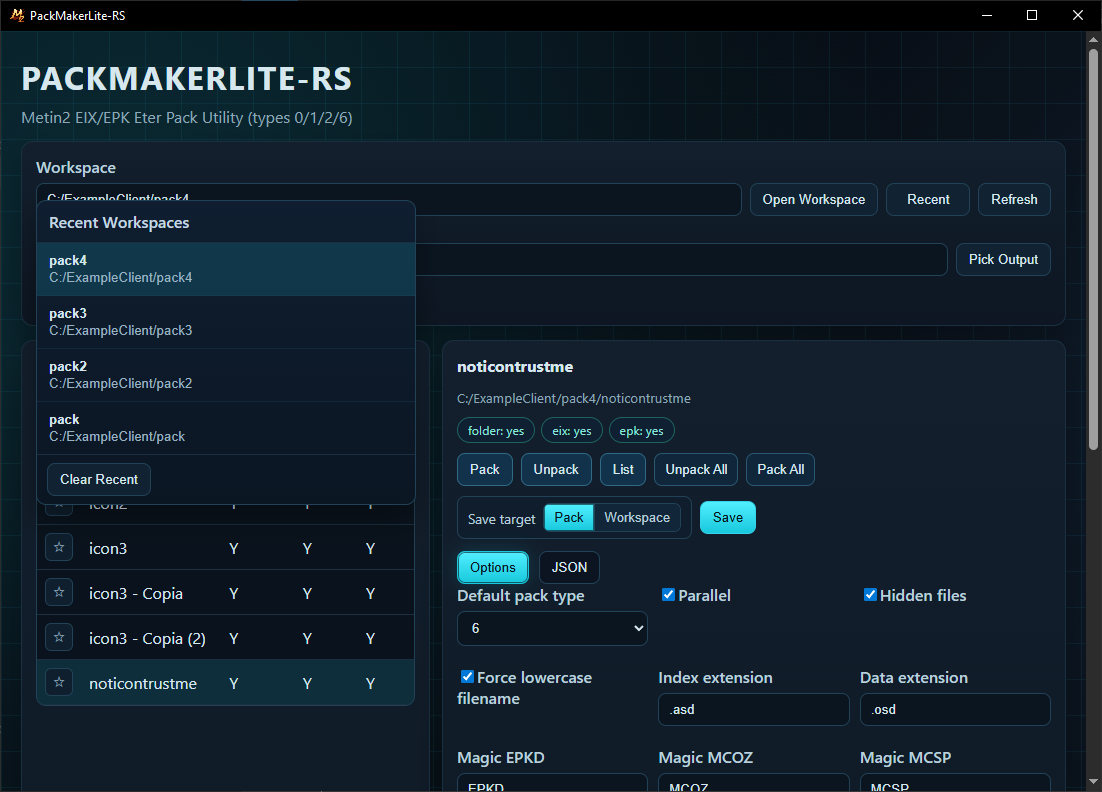The image size is (1102, 792).
Task: Edit the Data extension field (.osd)
Action: [x=955, y=710]
